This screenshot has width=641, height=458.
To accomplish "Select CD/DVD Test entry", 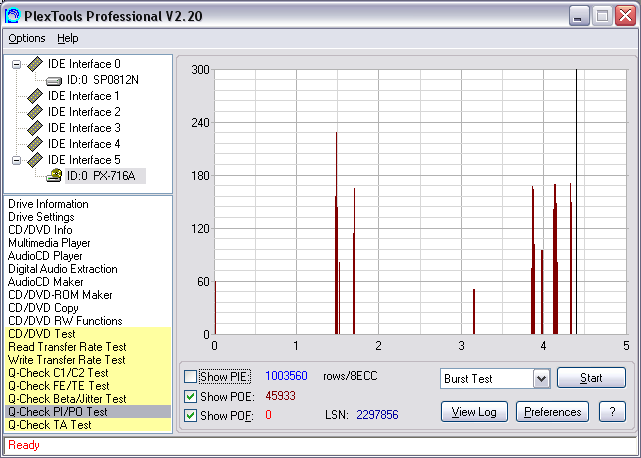I will click(x=88, y=334).
